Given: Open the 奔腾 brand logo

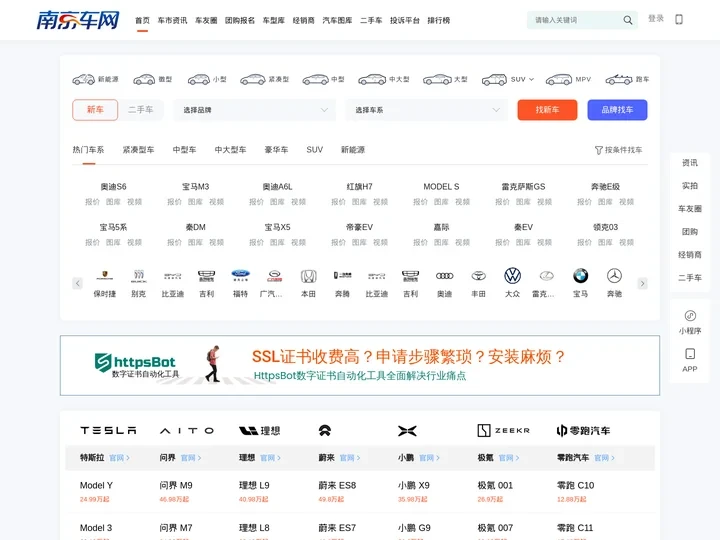Looking at the screenshot, I should (x=343, y=276).
